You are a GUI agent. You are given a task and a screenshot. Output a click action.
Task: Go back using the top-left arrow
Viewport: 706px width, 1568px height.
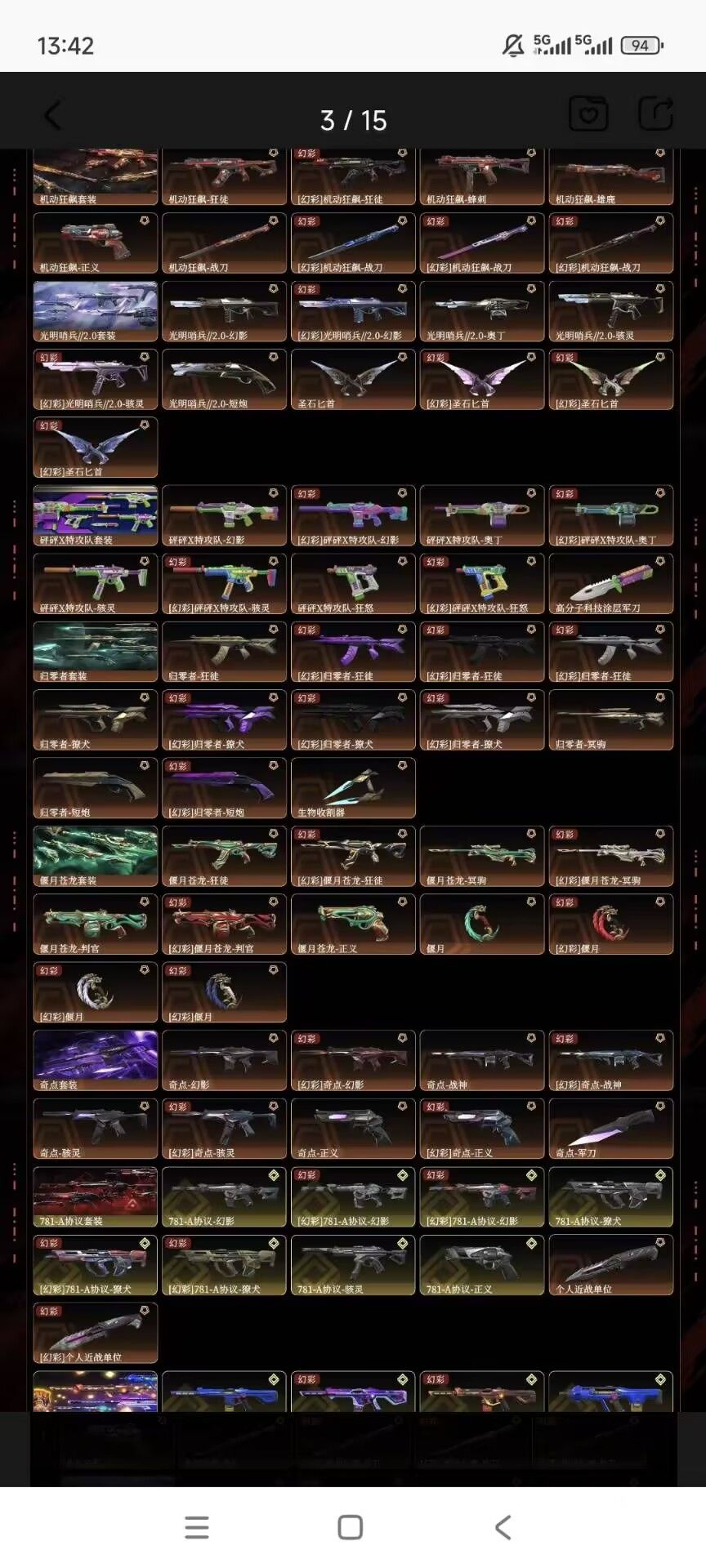[x=53, y=115]
